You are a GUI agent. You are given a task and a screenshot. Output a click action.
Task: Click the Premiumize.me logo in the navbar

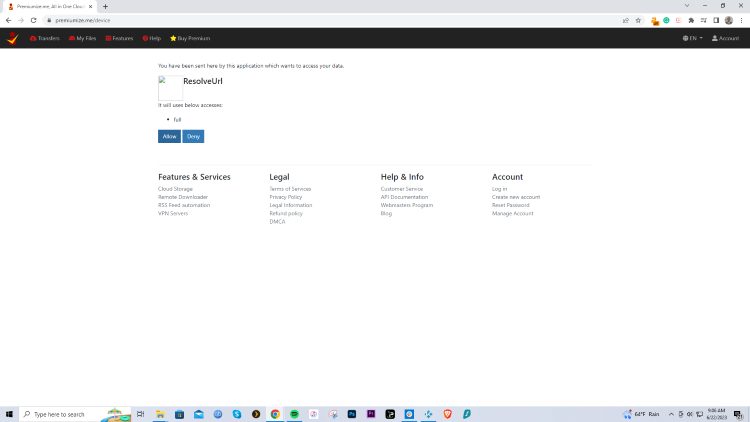tap(13, 38)
